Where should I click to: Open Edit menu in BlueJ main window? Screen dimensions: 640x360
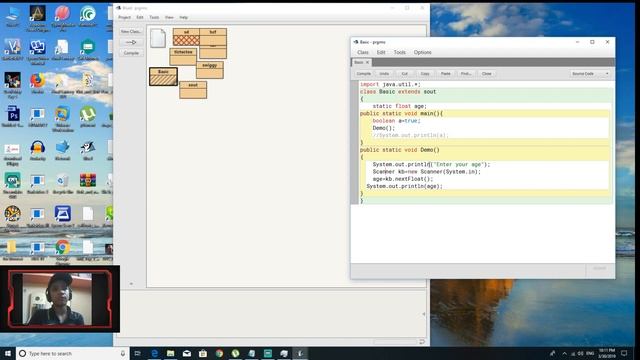(x=140, y=18)
